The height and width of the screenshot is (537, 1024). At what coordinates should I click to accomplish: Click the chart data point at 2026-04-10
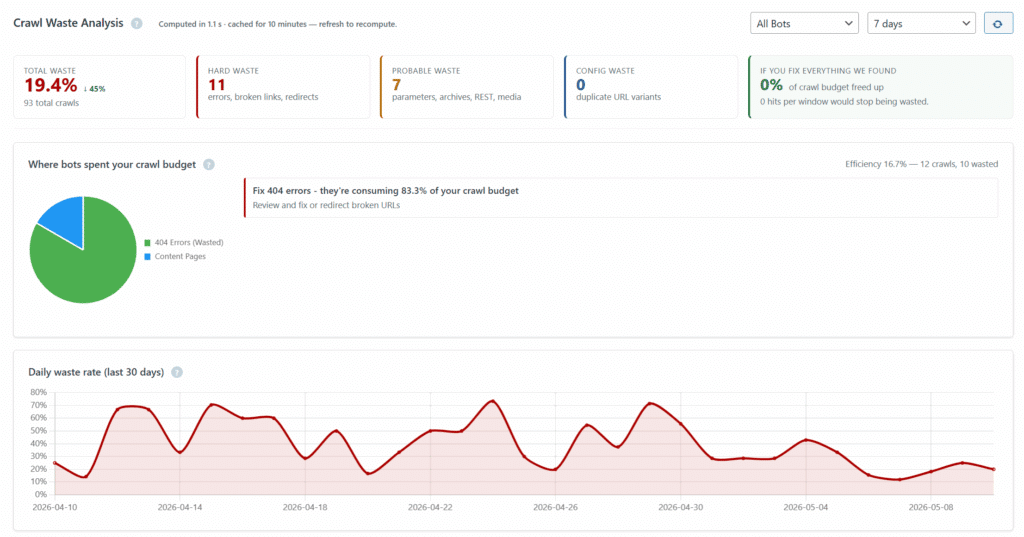click(55, 463)
